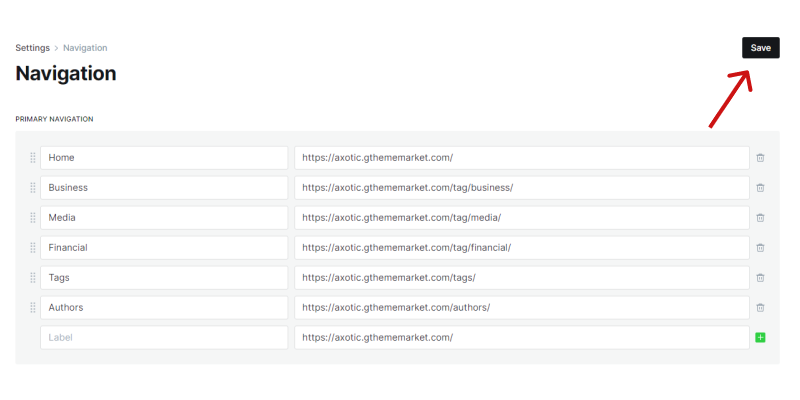Viewport: 800px width, 400px height.
Task: Click the Save button
Action: (760, 48)
